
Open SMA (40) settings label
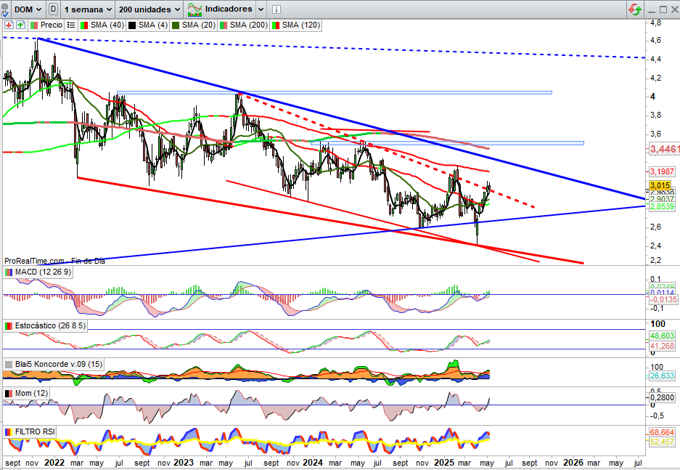(x=107, y=25)
